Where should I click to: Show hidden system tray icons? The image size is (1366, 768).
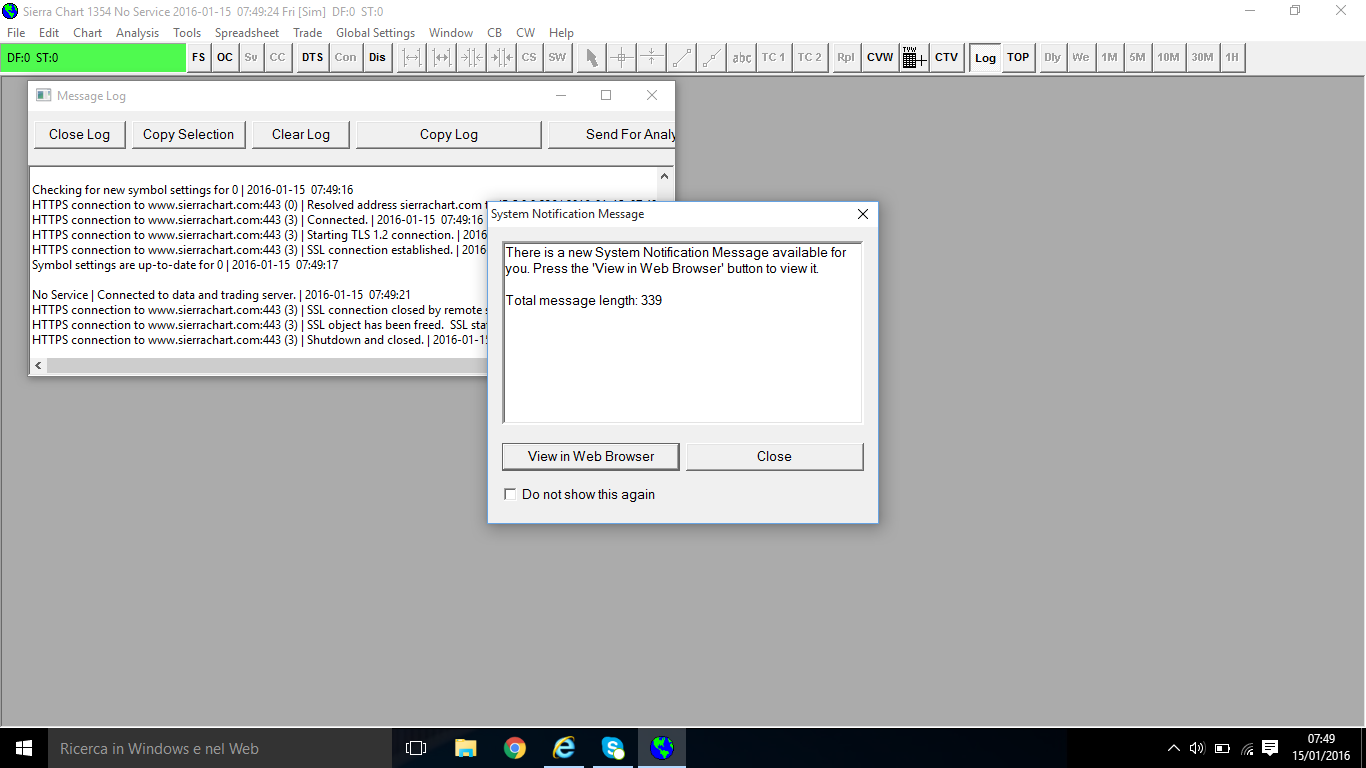tap(1174, 748)
